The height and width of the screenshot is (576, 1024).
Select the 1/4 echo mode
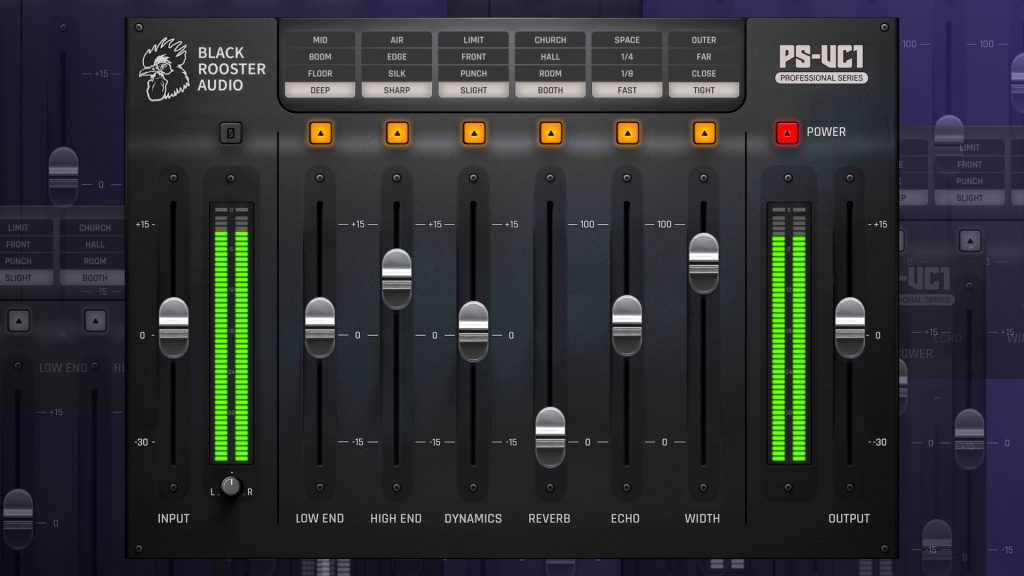[627, 57]
